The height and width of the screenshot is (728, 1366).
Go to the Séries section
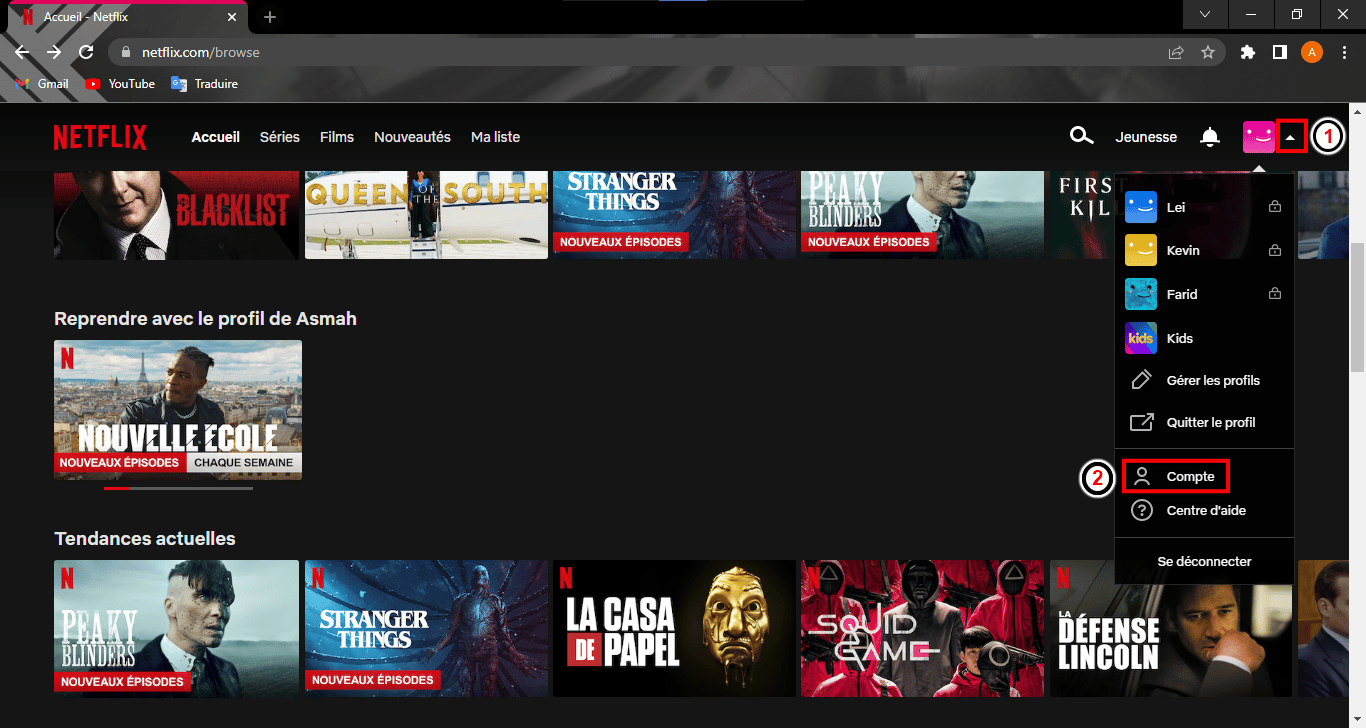click(x=280, y=137)
